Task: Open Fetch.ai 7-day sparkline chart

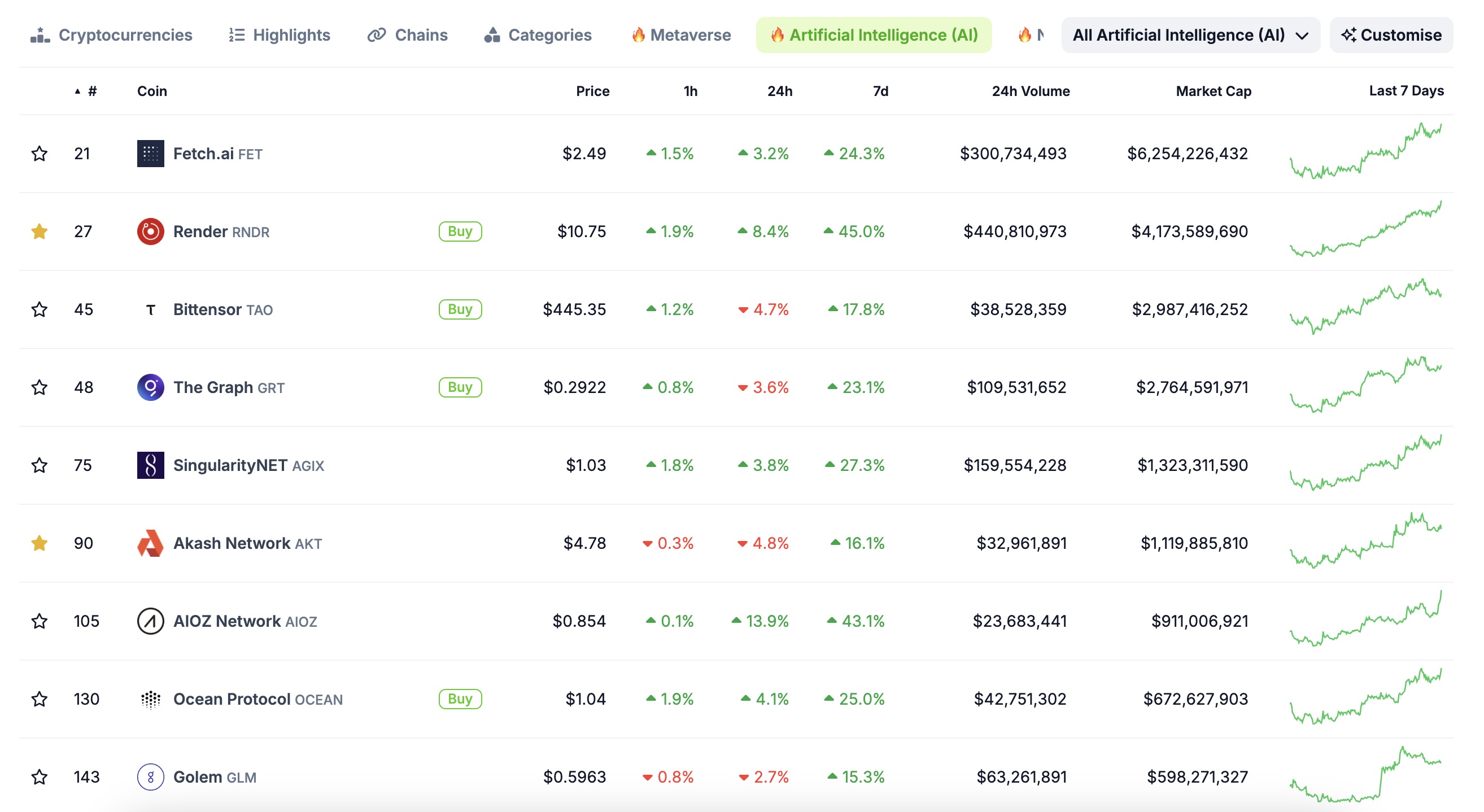Action: (x=1365, y=151)
